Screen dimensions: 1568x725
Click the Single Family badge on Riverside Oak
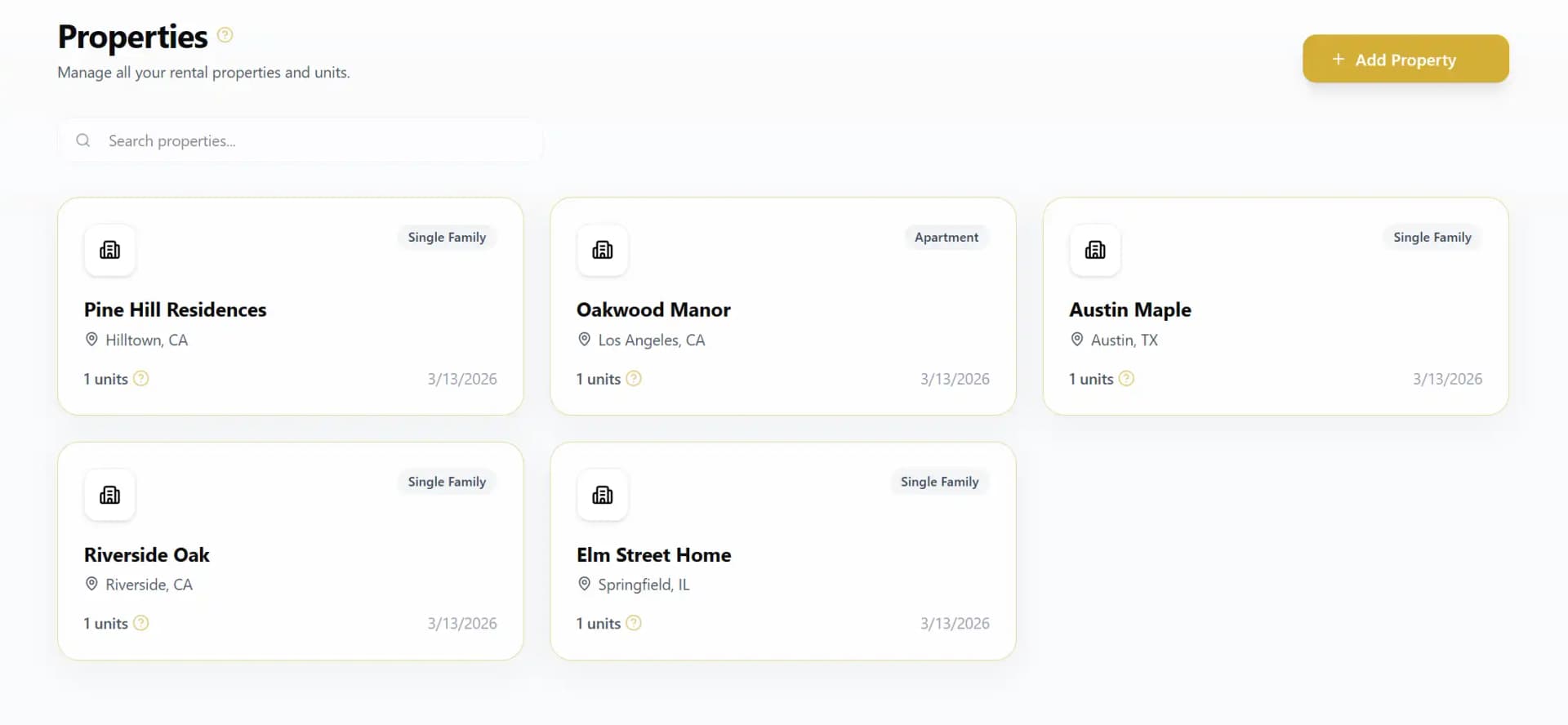pyautogui.click(x=446, y=482)
